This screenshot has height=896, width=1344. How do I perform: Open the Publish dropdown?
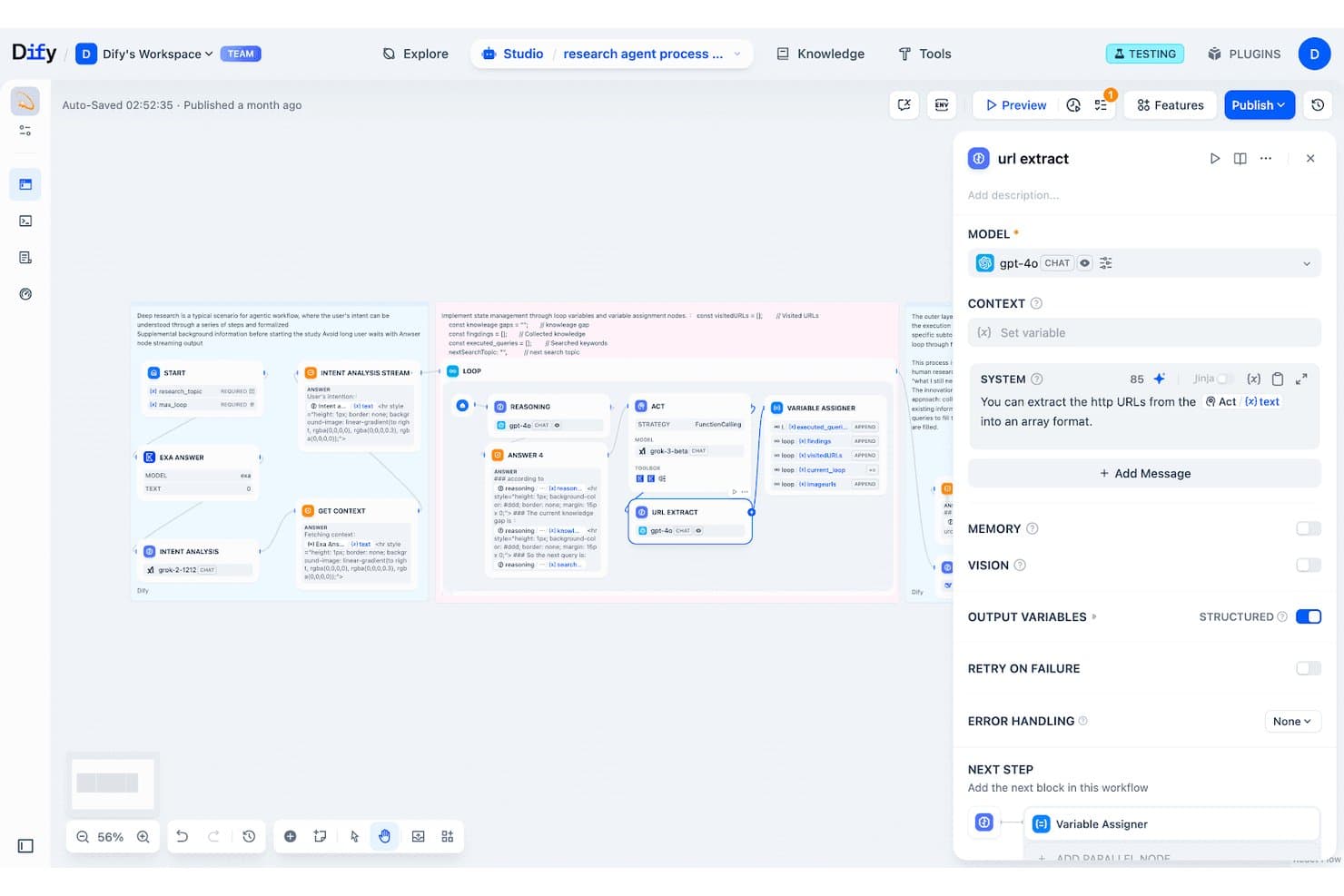click(x=1260, y=105)
